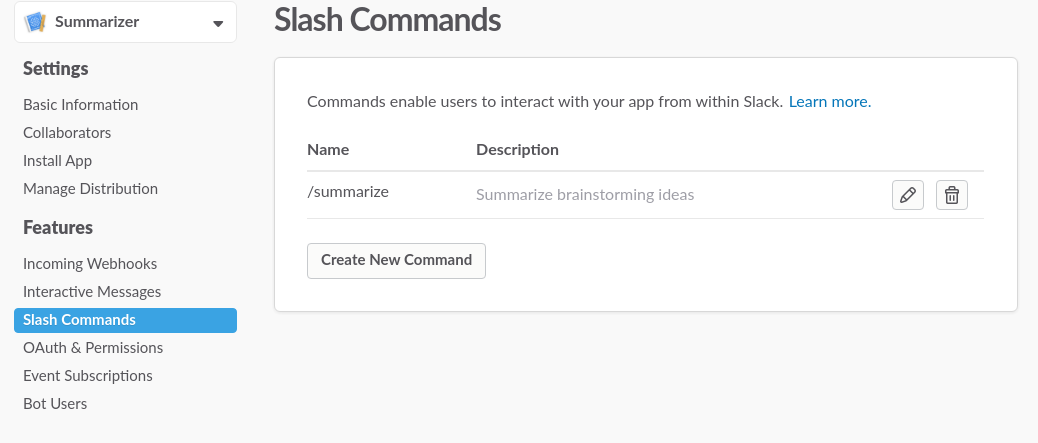1038x443 pixels.
Task: Click the /summarize command name
Action: (348, 192)
